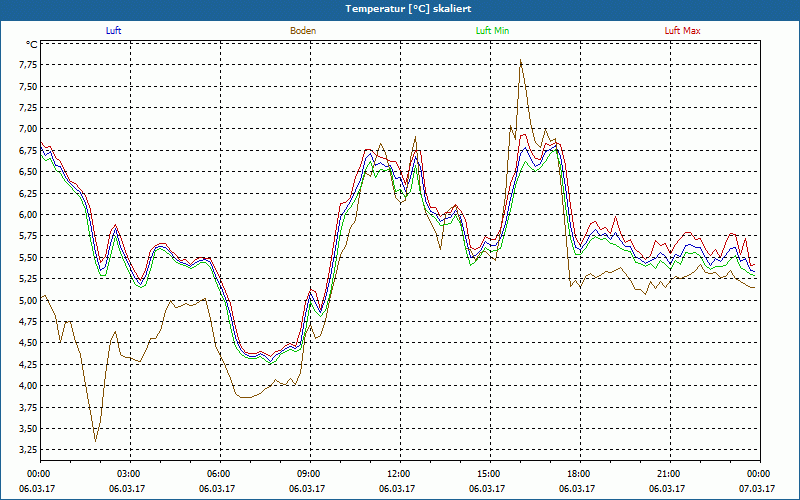Click the 12:00 time label
The width and height of the screenshot is (800, 500).
[397, 474]
